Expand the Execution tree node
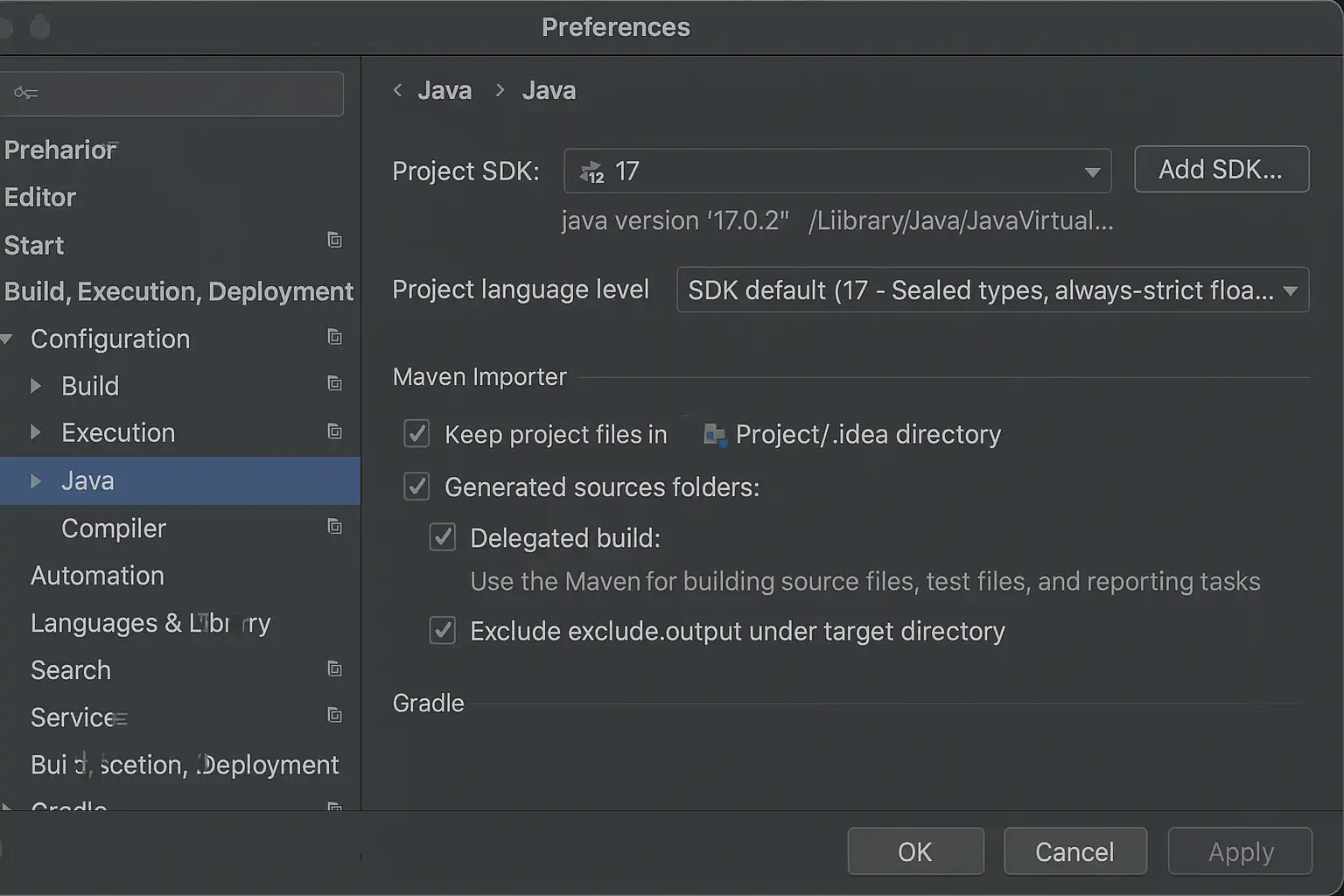Screen dimensions: 1344x896 36,432
